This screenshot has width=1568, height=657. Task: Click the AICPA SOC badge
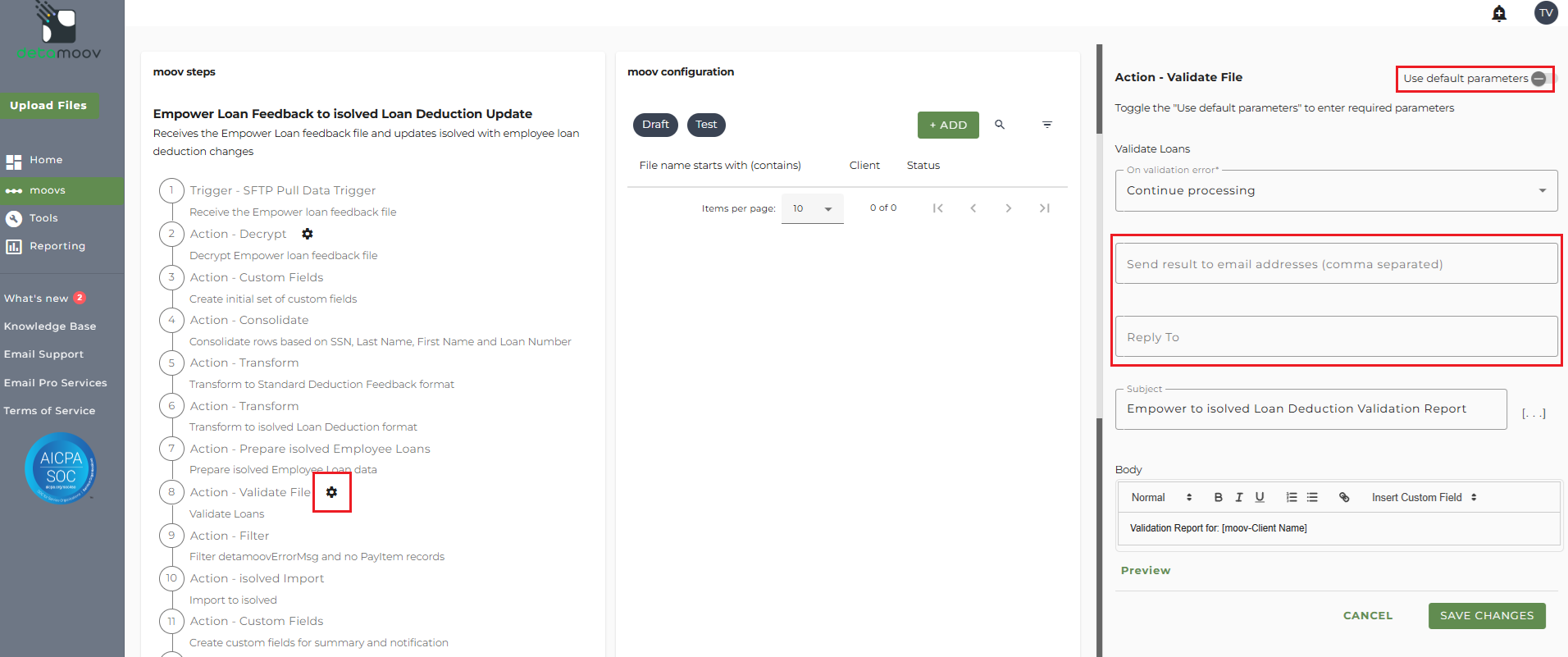click(61, 468)
